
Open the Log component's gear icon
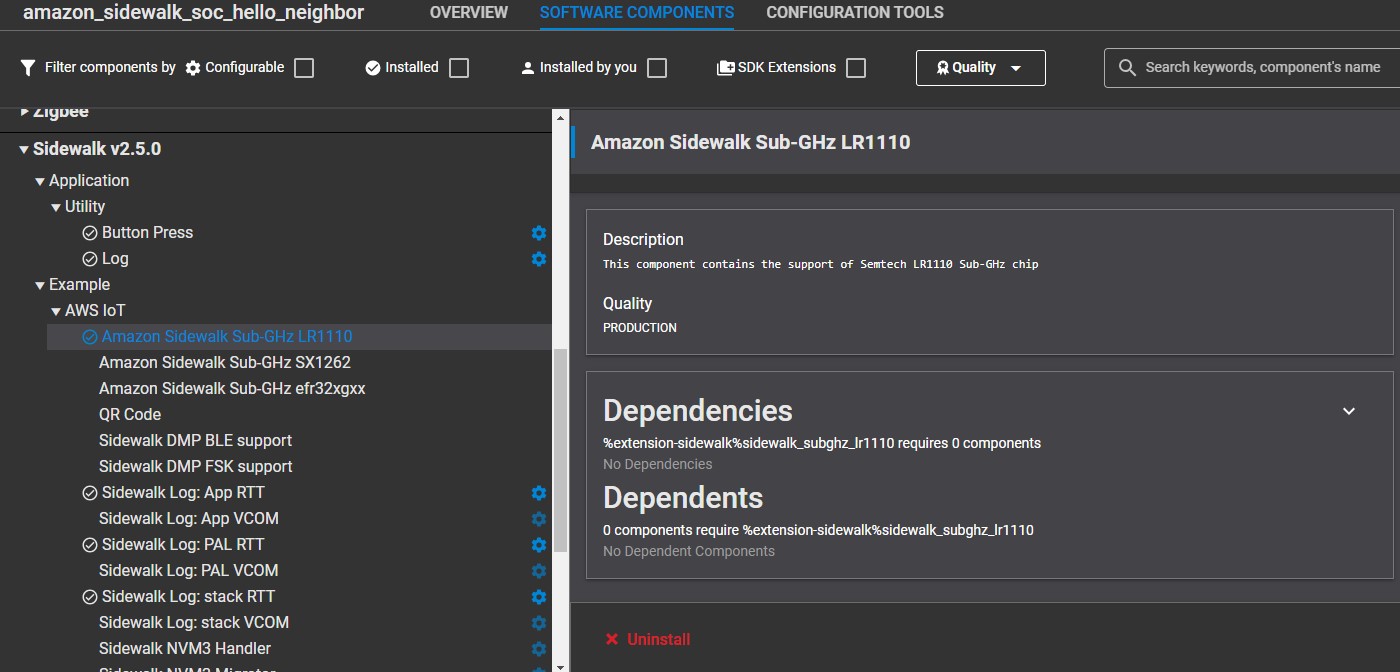[x=538, y=259]
